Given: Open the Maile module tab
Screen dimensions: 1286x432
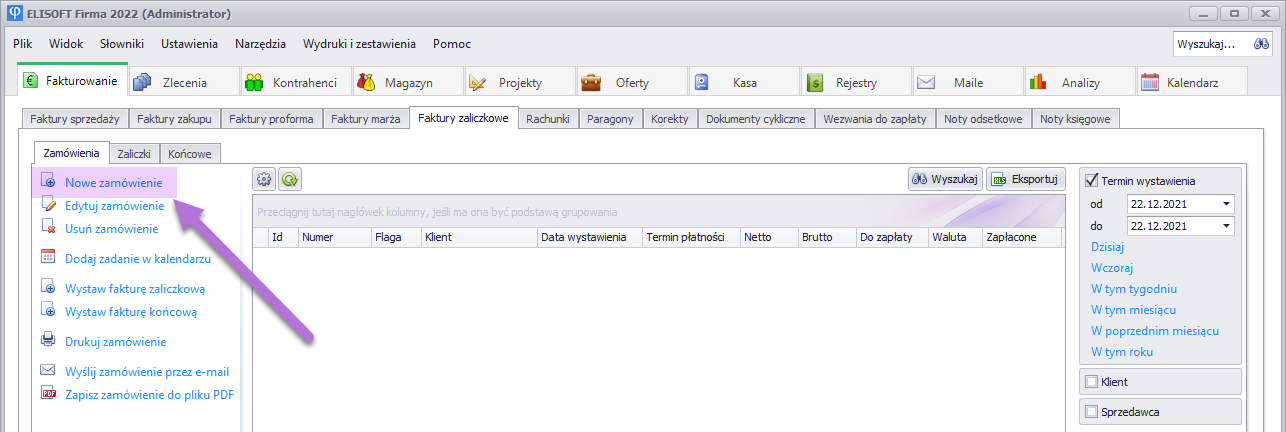Looking at the screenshot, I should [x=967, y=82].
